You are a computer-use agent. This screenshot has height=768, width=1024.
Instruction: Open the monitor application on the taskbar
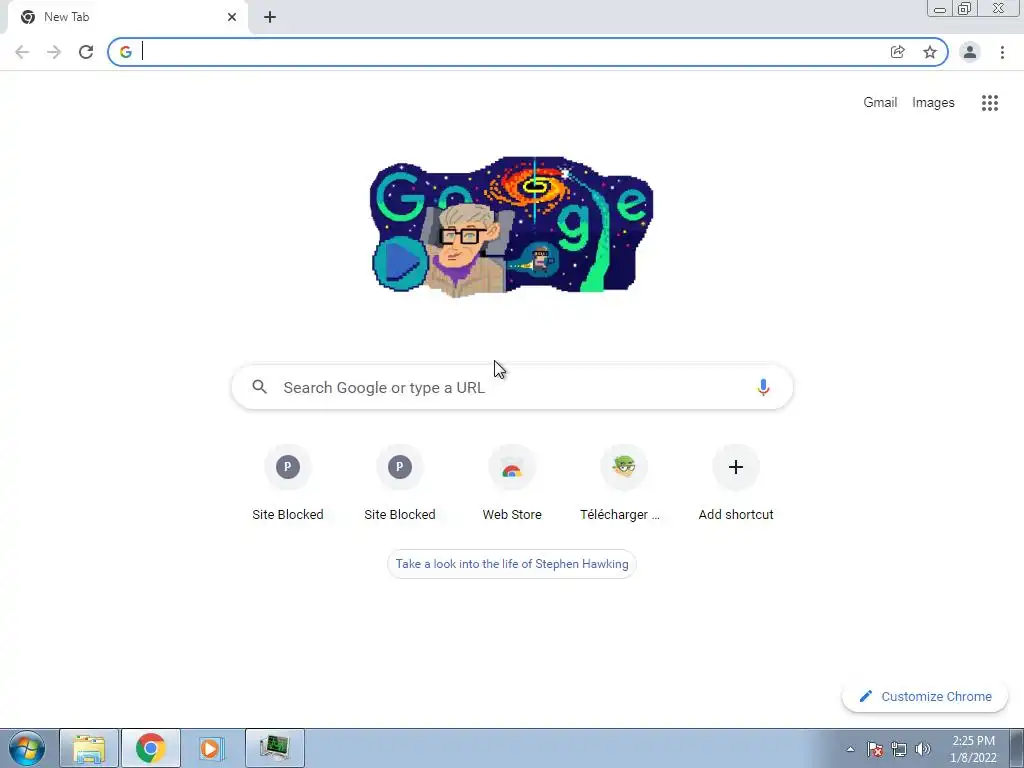point(274,748)
